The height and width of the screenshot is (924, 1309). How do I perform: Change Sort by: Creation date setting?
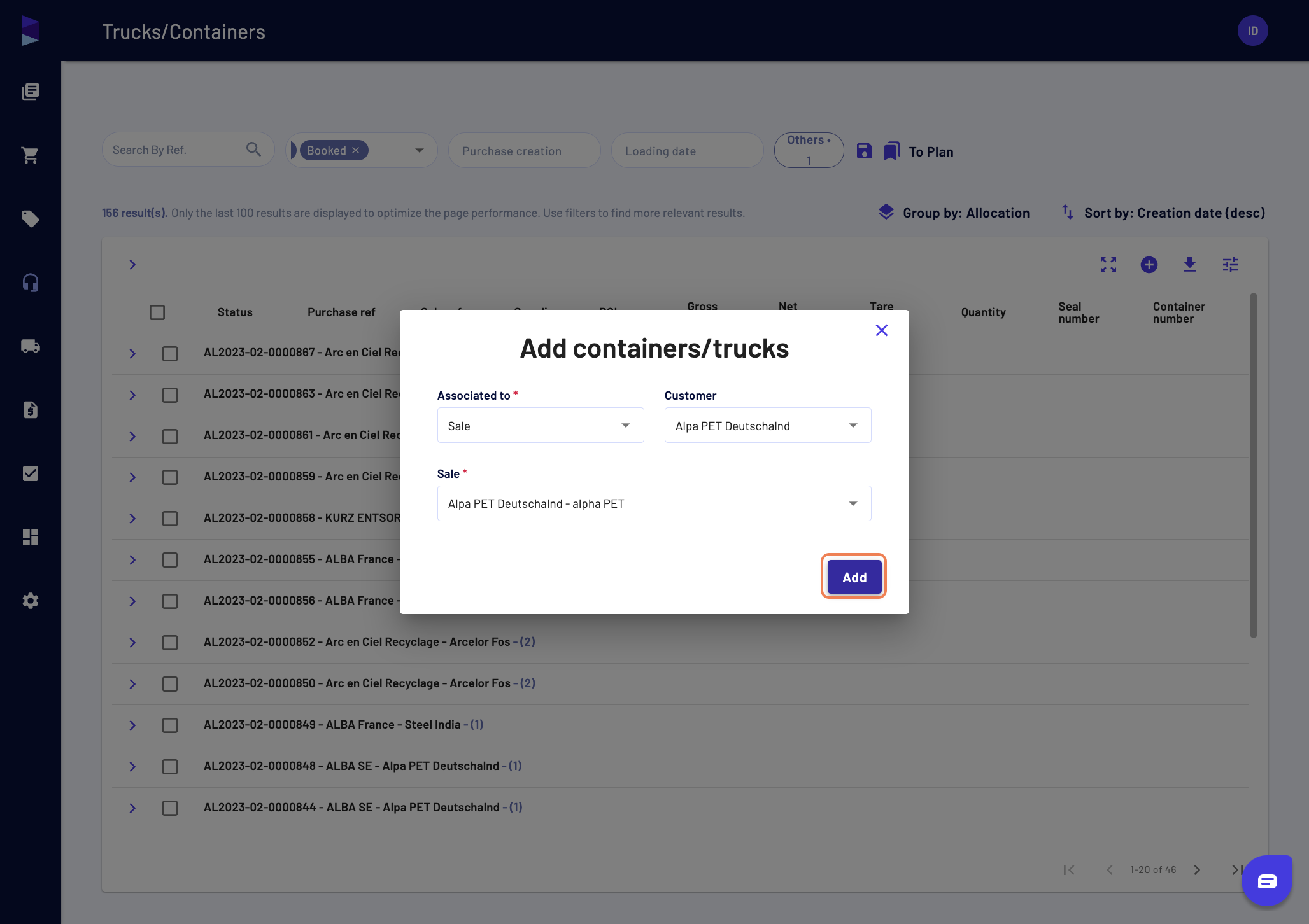(x=1163, y=213)
